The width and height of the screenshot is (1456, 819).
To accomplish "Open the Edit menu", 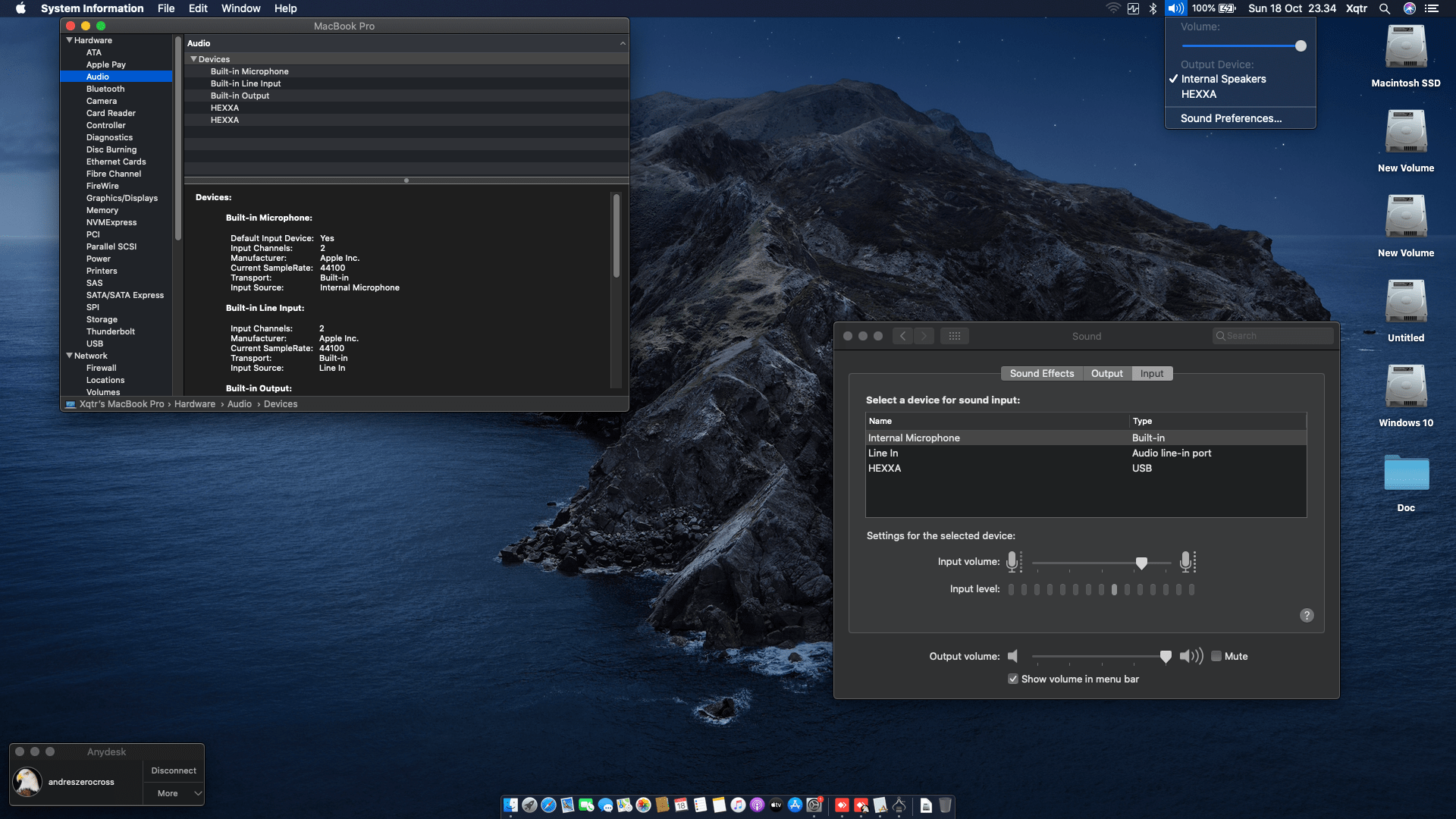I will tap(198, 8).
